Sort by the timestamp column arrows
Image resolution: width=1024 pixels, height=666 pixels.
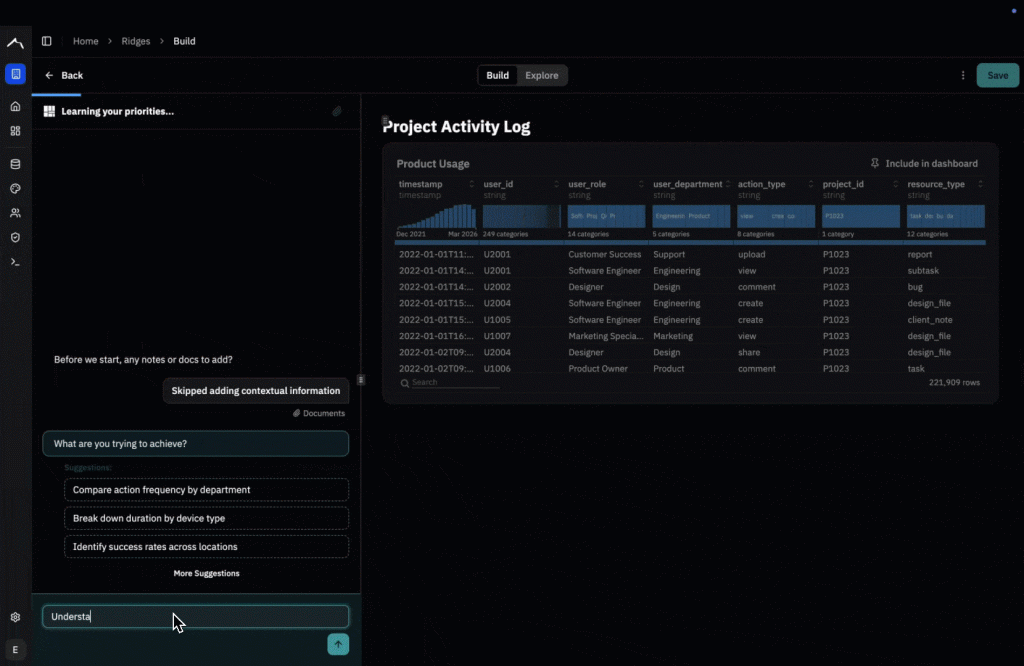[x=472, y=184]
